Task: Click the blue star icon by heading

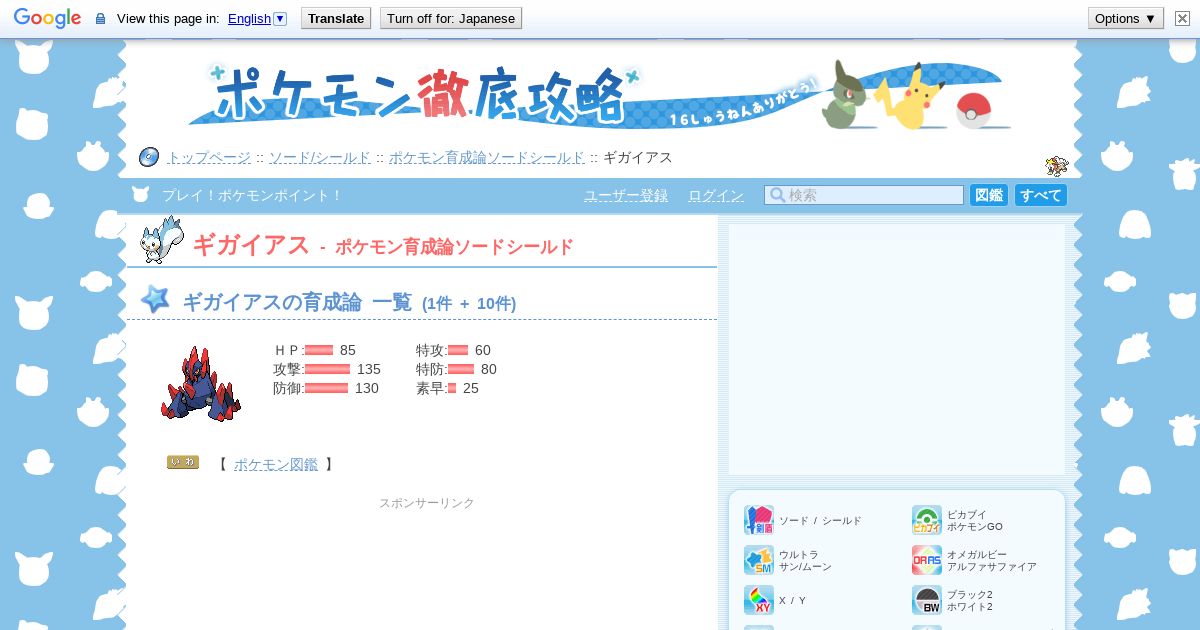Action: click(155, 299)
